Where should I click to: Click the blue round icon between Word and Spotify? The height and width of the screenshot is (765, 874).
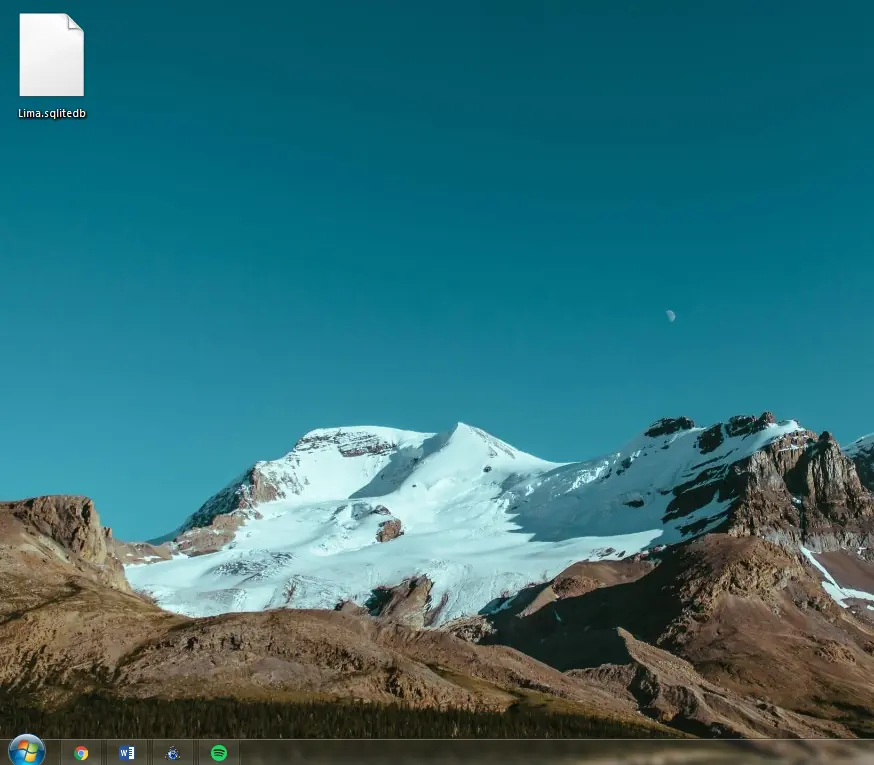(173, 753)
